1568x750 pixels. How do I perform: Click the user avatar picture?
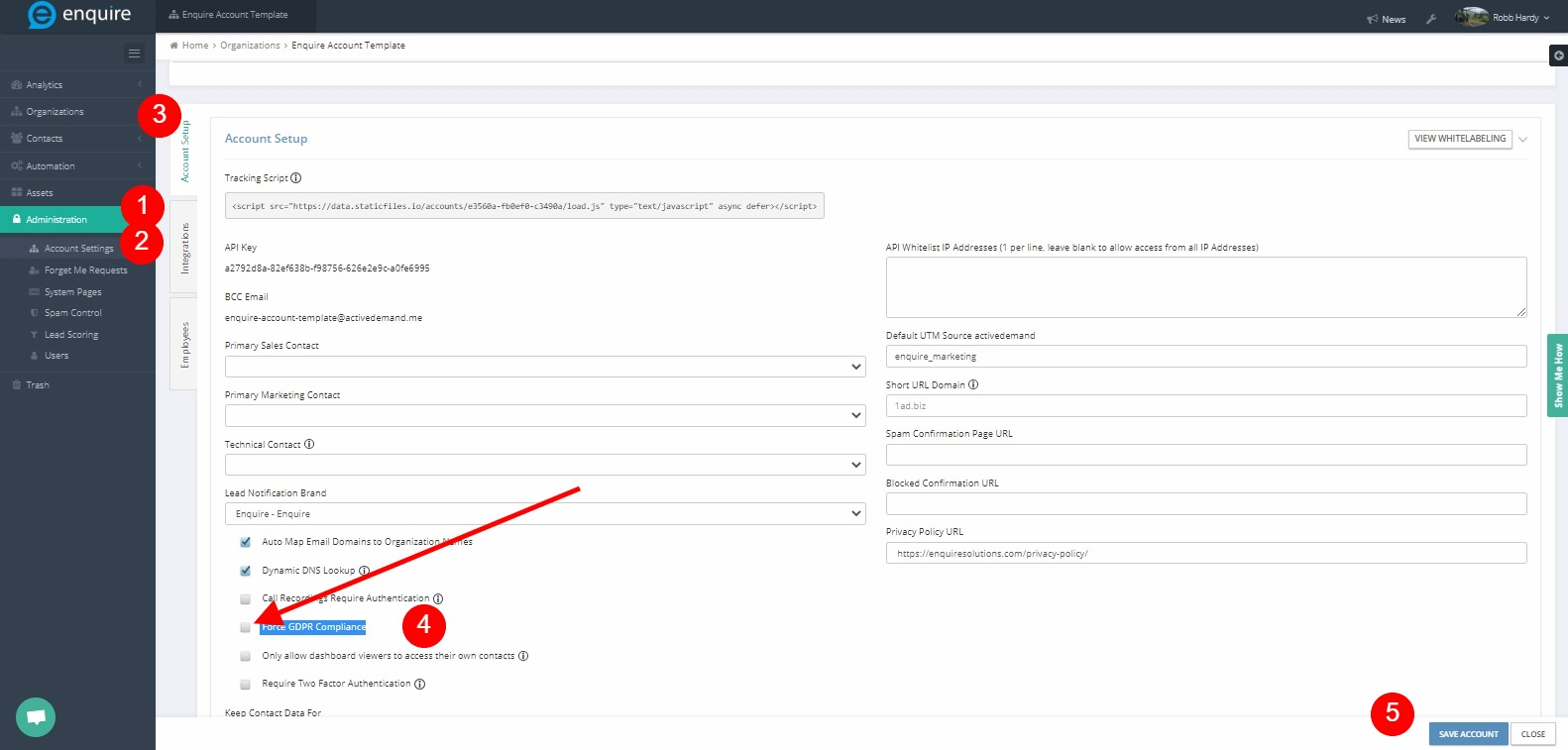1472,17
